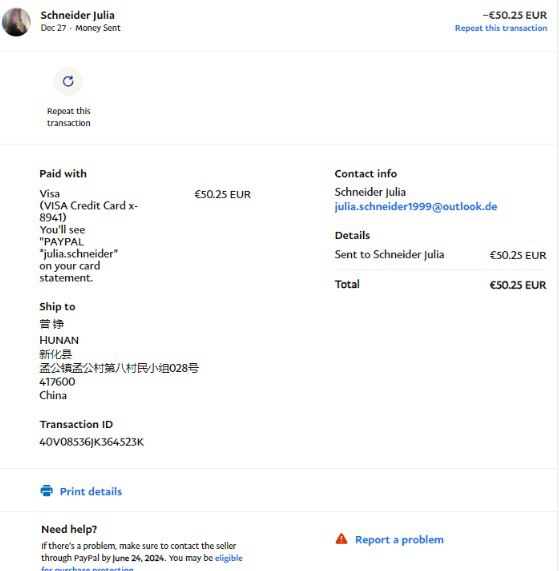Click the -€50.25 EUR amount in the header

[514, 15]
